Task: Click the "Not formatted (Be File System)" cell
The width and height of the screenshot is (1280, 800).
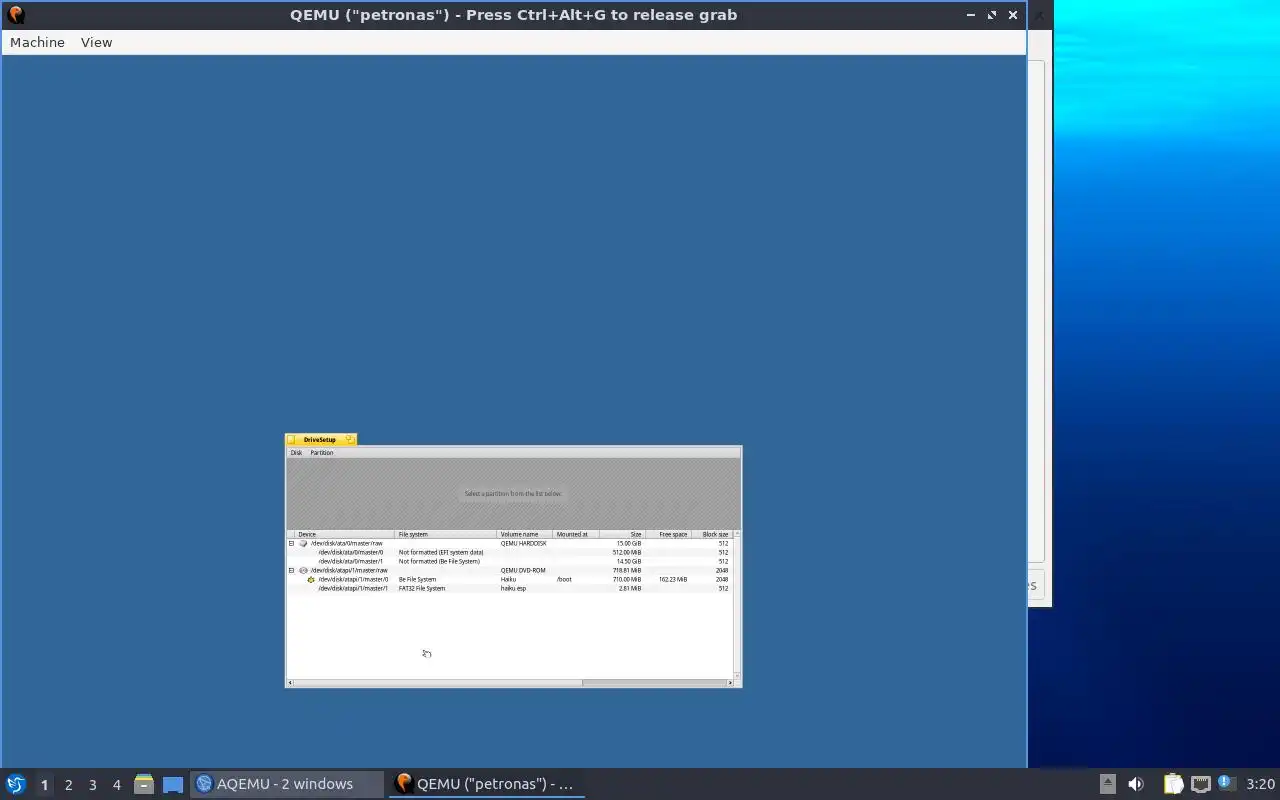Action: tap(439, 561)
